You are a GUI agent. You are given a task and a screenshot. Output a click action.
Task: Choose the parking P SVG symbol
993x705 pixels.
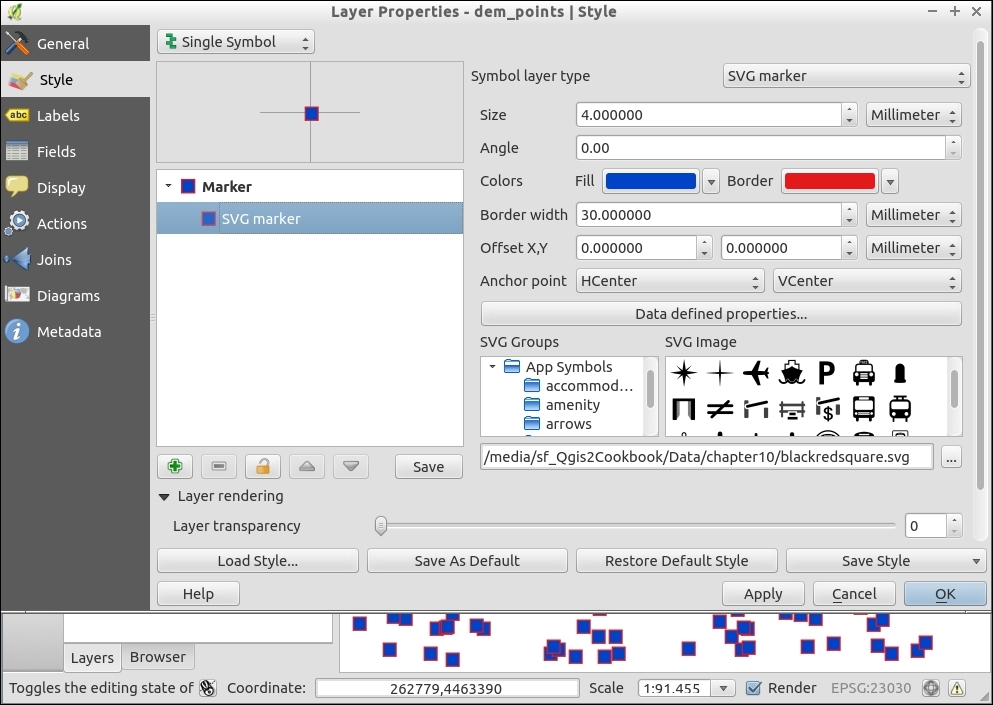pyautogui.click(x=826, y=373)
